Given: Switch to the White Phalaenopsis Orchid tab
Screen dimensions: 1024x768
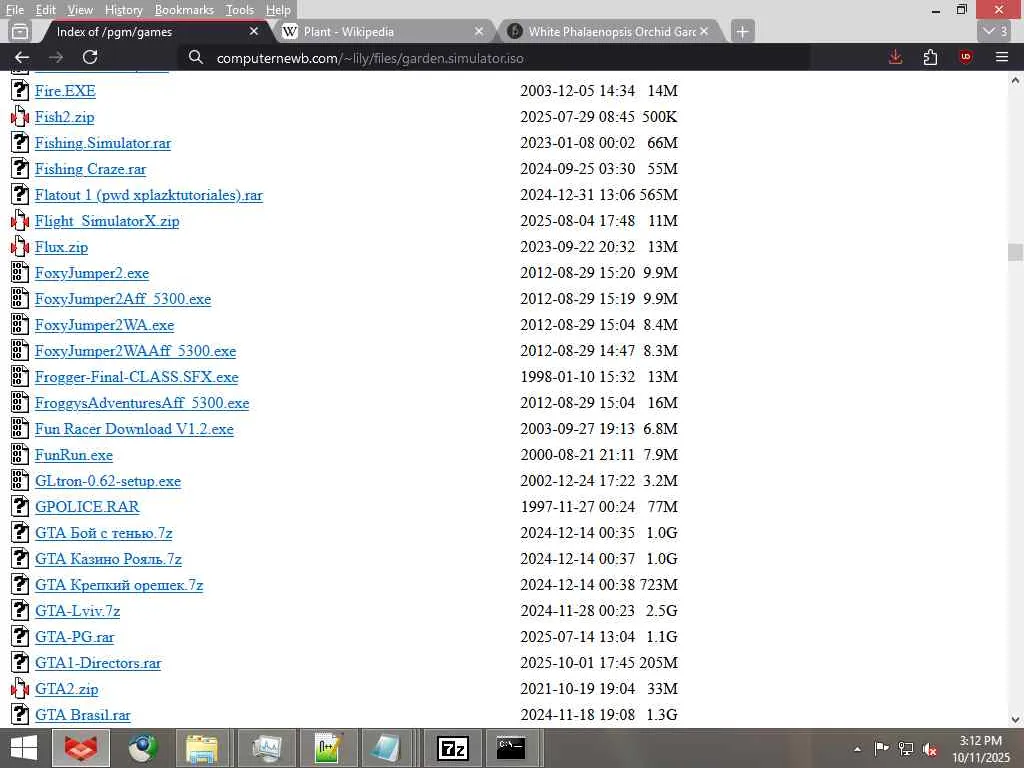Looking at the screenshot, I should click(611, 31).
